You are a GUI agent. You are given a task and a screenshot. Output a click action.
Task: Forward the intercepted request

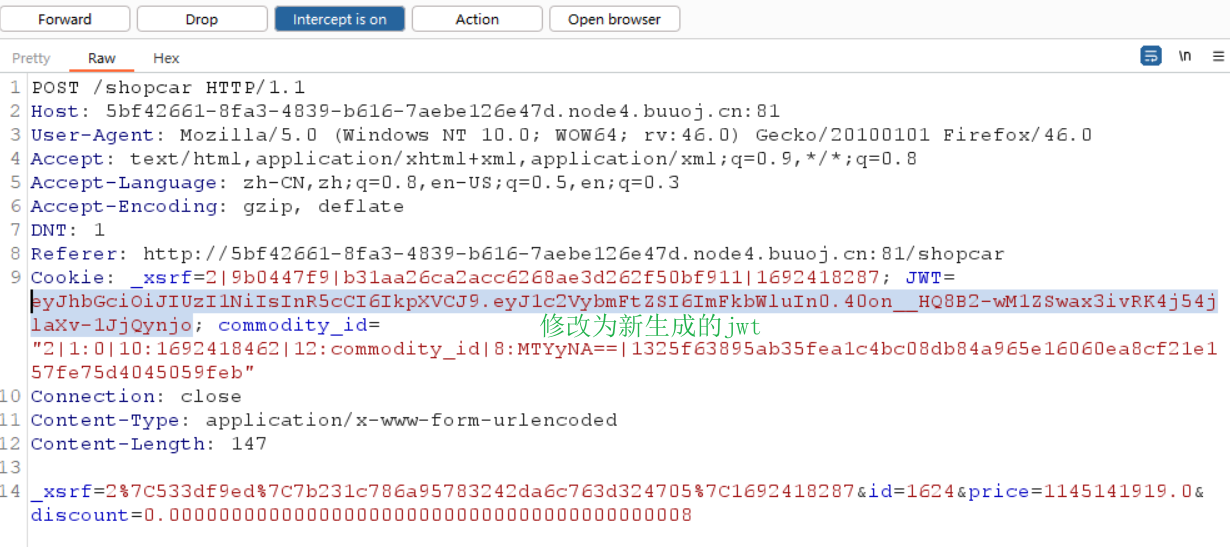[x=65, y=19]
